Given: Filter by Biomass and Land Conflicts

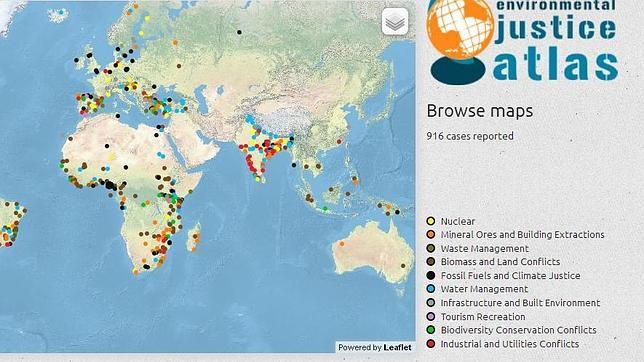Looking at the screenshot, I should pyautogui.click(x=500, y=262).
